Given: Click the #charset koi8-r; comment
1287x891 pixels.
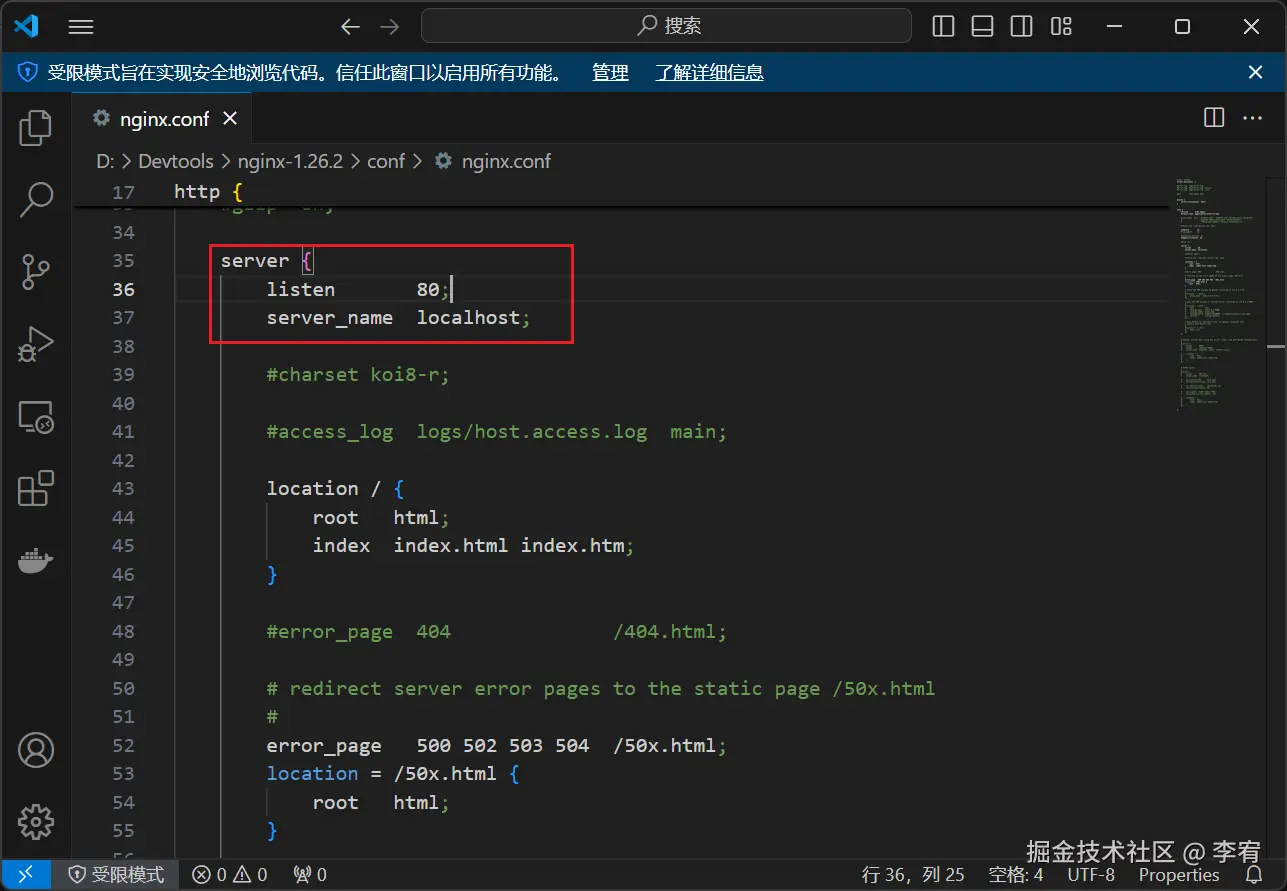Looking at the screenshot, I should click(x=358, y=375).
